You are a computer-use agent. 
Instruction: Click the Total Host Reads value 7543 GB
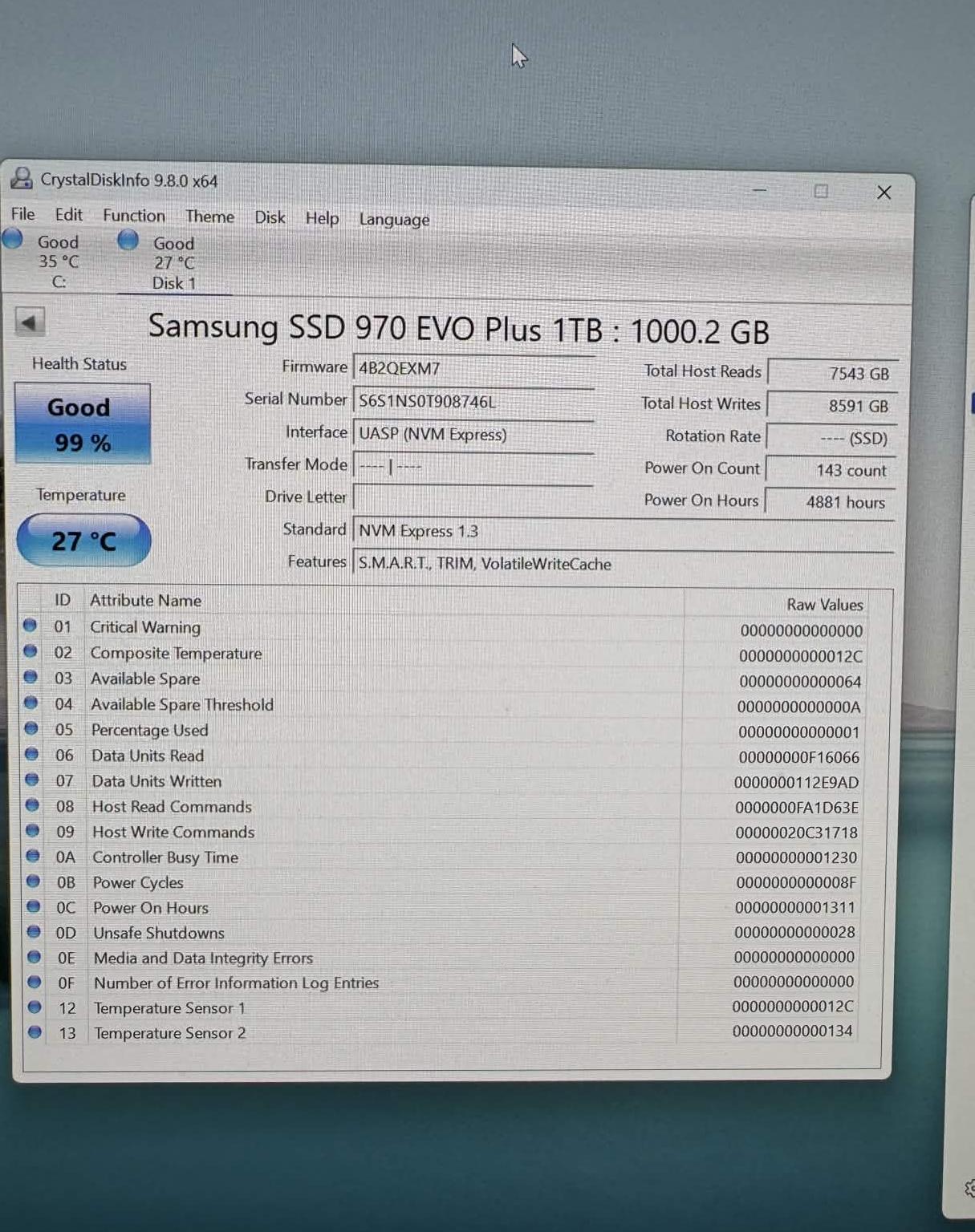832,373
